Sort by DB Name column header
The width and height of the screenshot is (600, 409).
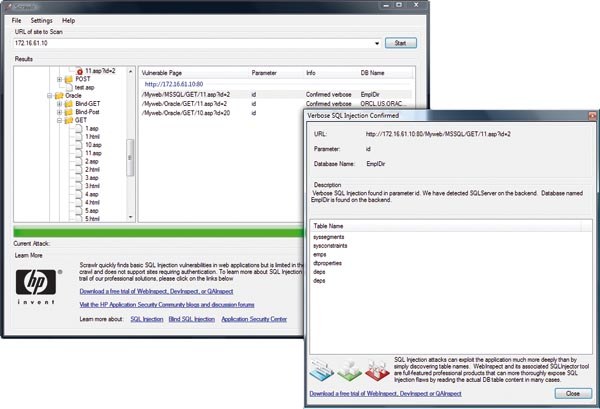[385, 73]
